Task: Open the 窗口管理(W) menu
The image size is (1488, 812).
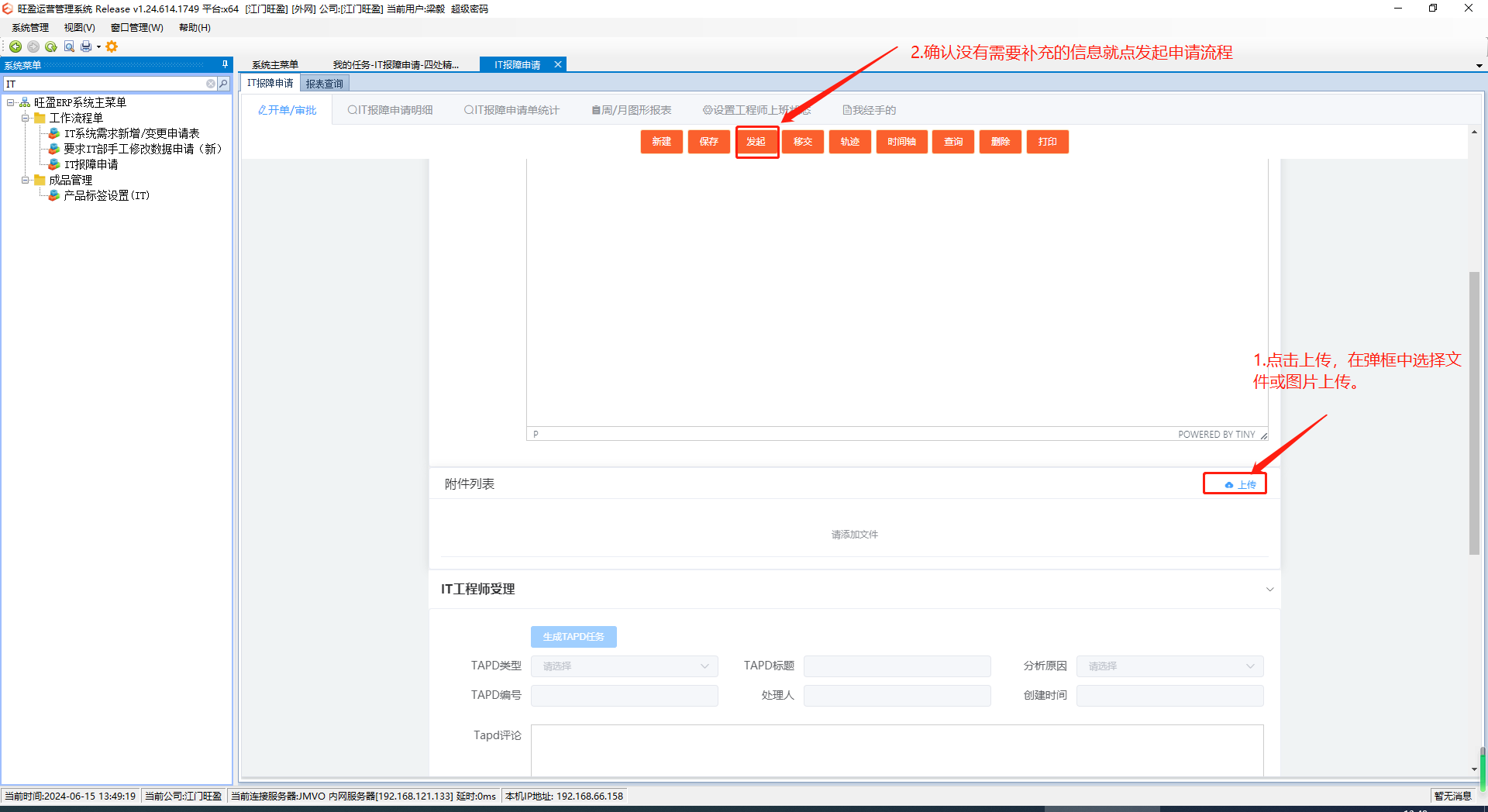Action: (x=136, y=28)
